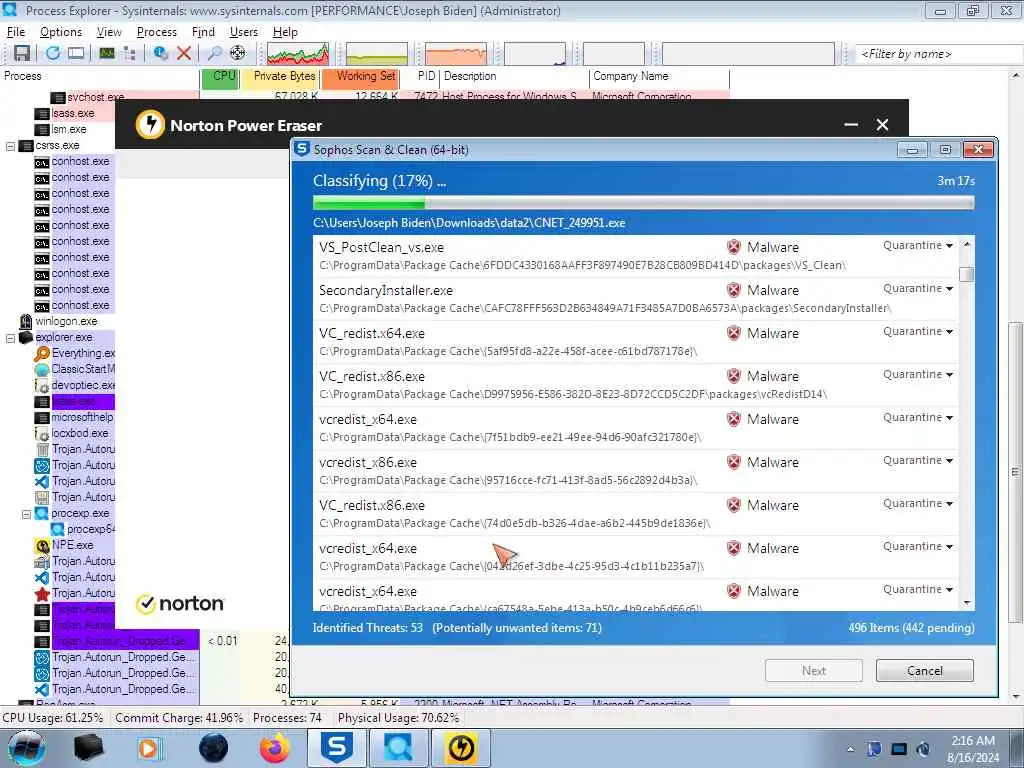Collapse the procexp.exe process tree node
The image size is (1024, 768).
pyautogui.click(x=26, y=514)
